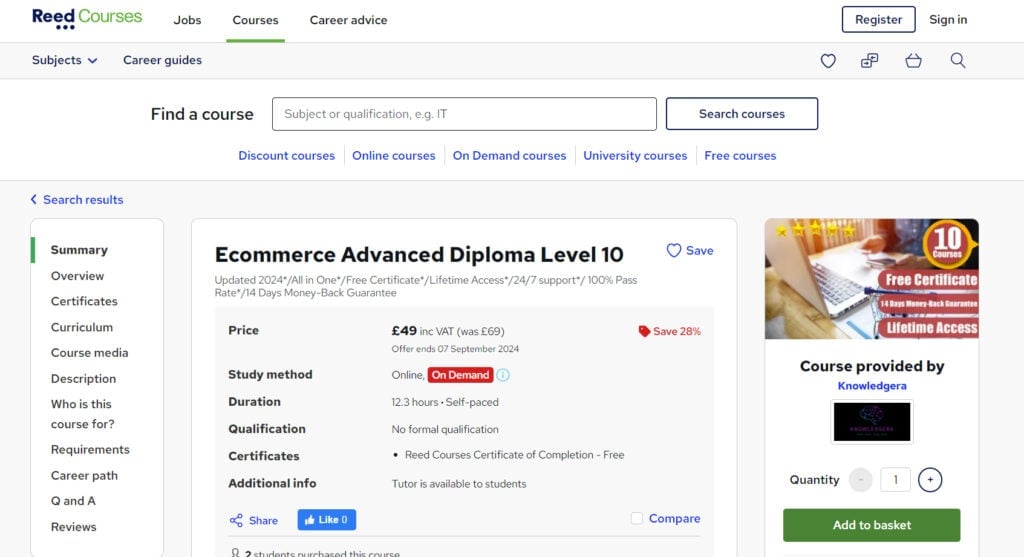
Task: Click the course promotional image
Action: [x=871, y=279]
